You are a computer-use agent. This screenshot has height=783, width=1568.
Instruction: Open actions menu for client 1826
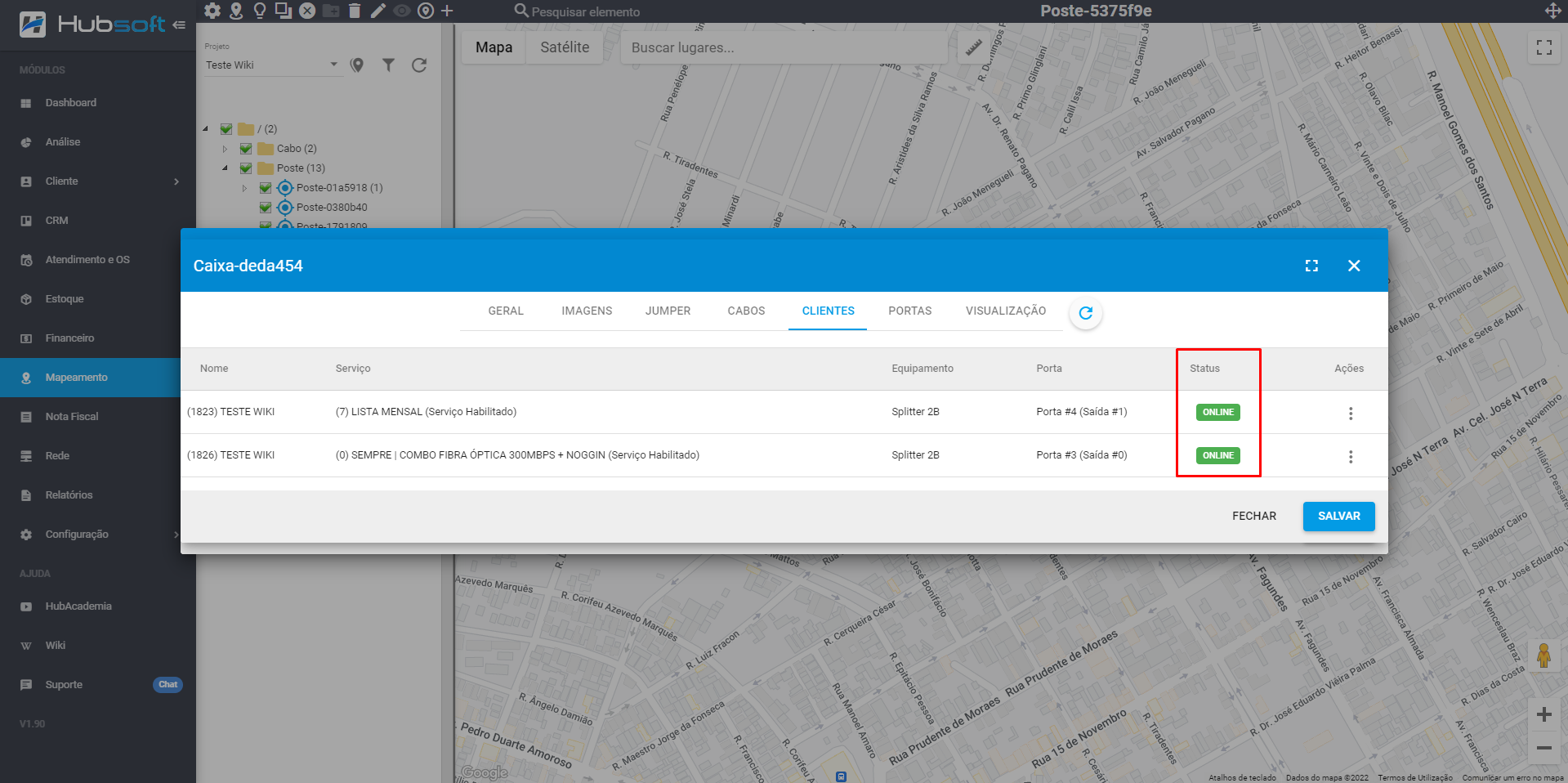(x=1351, y=457)
